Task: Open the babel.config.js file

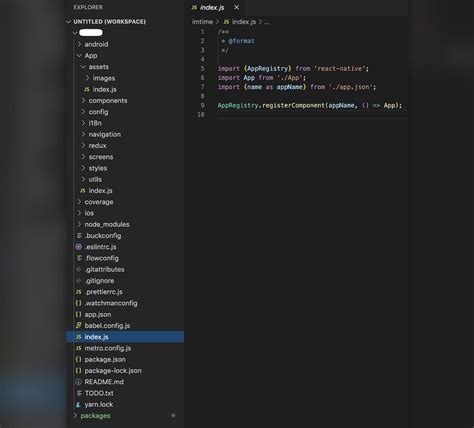Action: 107,326
